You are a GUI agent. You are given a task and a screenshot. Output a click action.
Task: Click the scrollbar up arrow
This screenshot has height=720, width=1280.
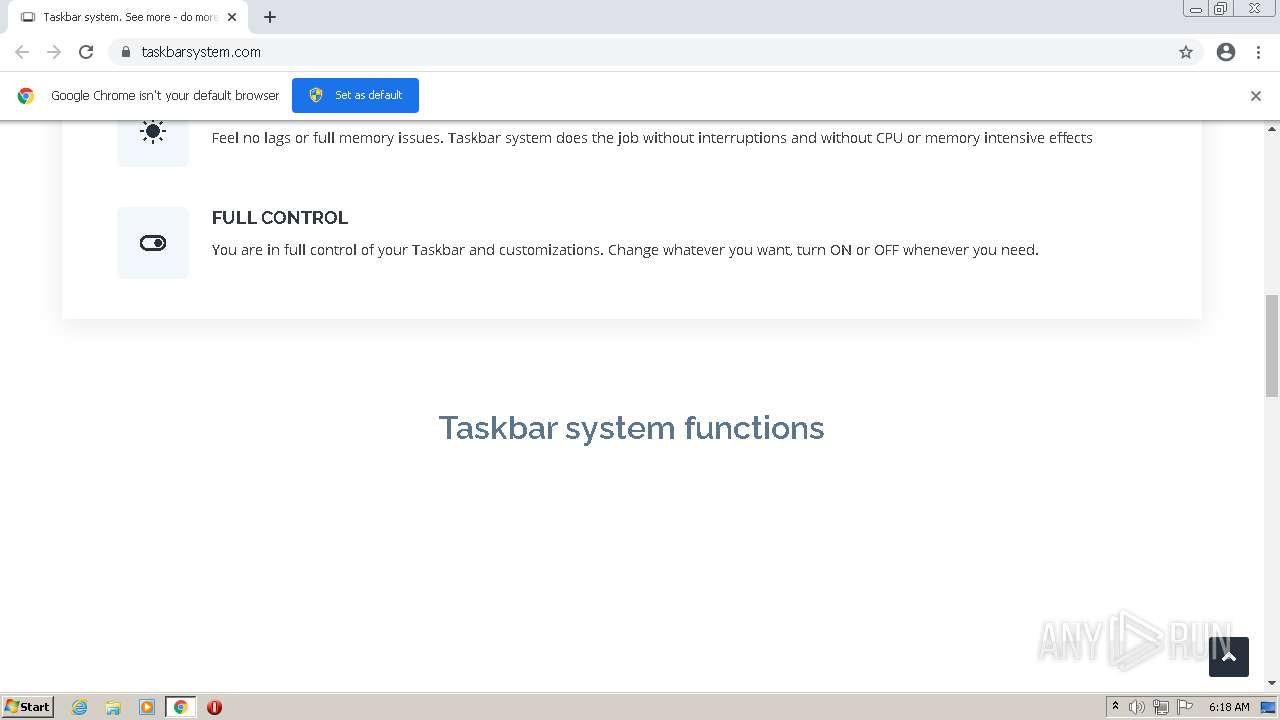[x=1272, y=129]
